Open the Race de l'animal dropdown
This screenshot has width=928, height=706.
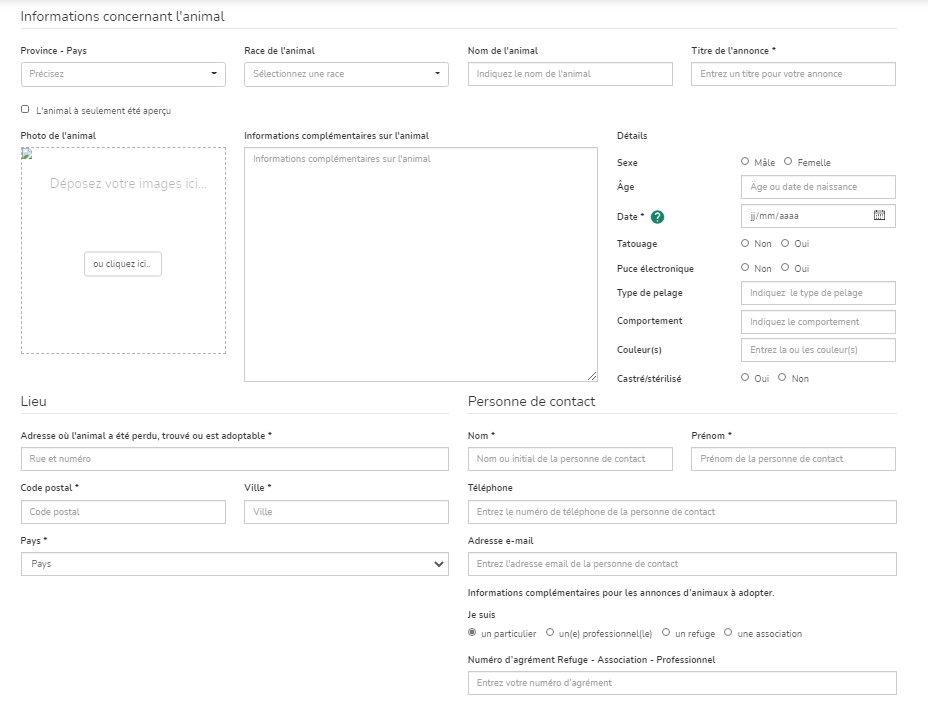tap(346, 75)
